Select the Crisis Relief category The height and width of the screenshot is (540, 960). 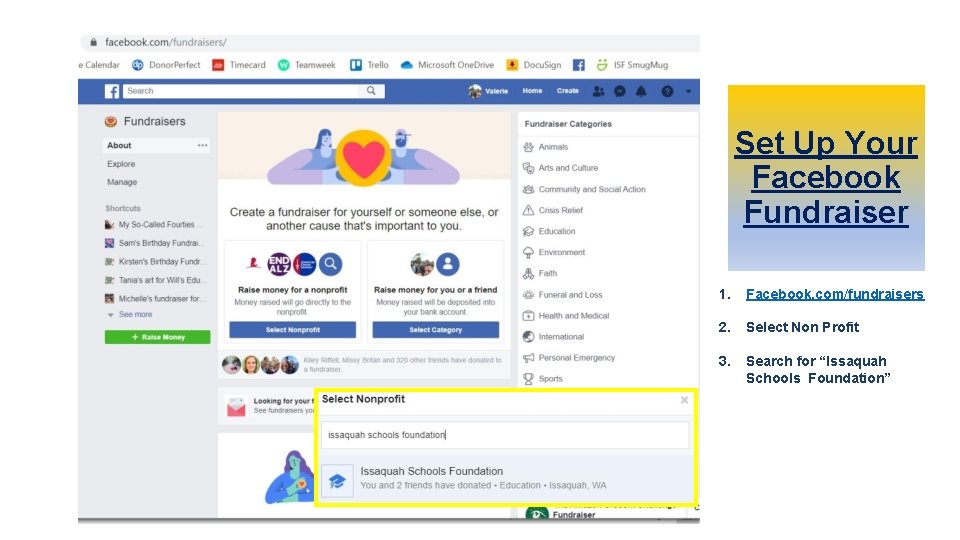(x=552, y=210)
